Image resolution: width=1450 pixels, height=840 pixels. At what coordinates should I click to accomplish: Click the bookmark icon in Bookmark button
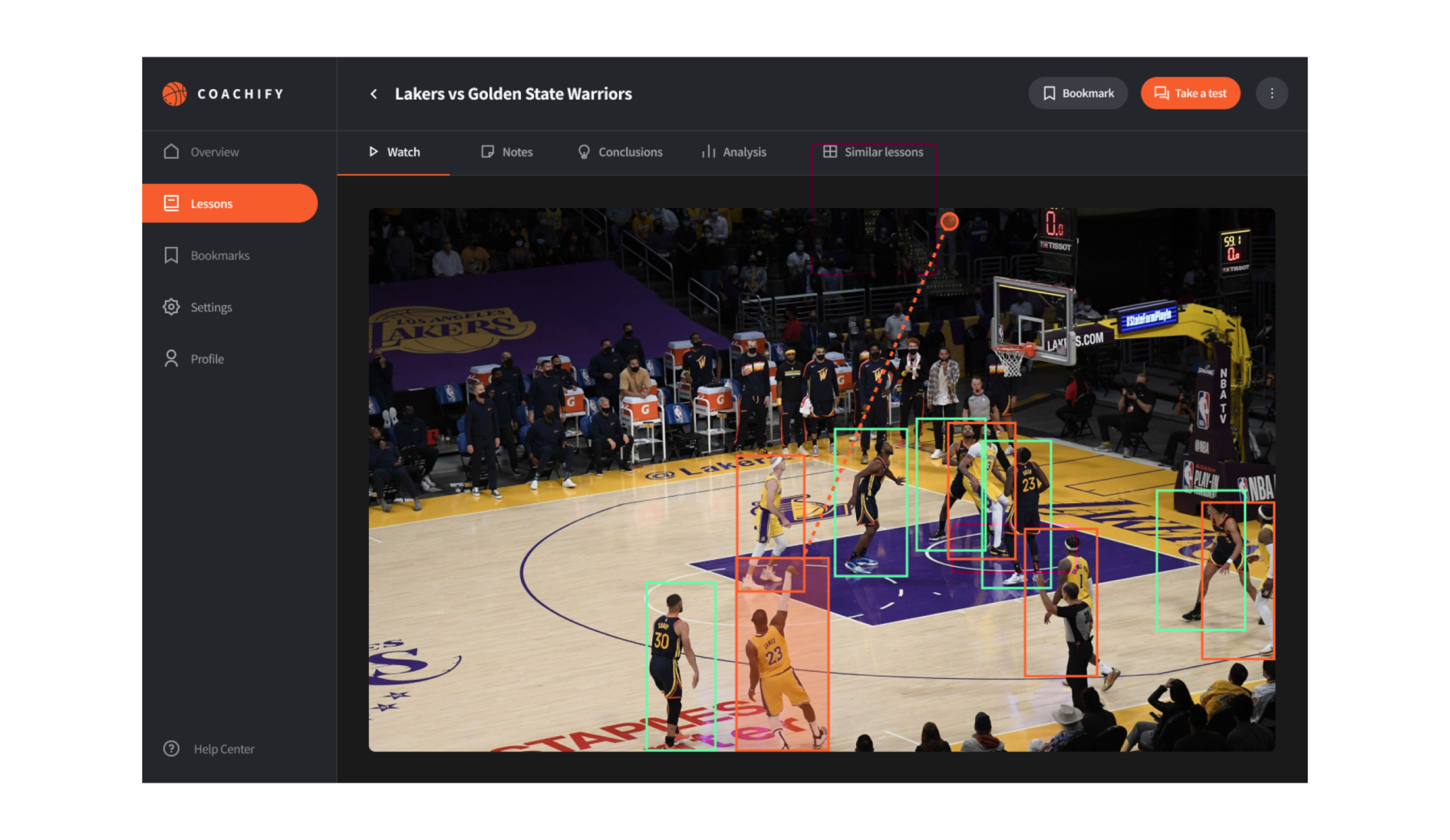click(1049, 93)
